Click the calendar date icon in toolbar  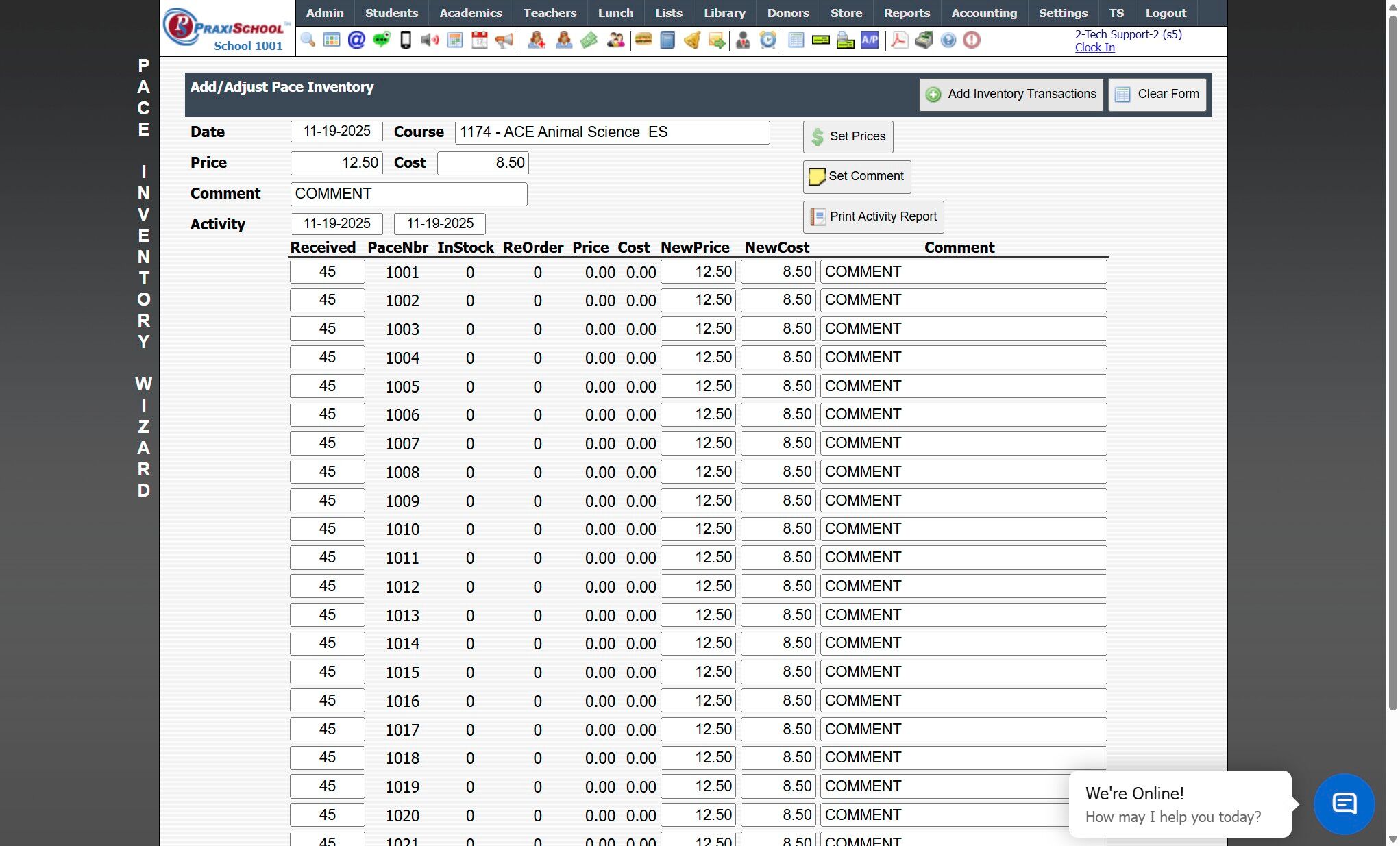pyautogui.click(x=480, y=40)
